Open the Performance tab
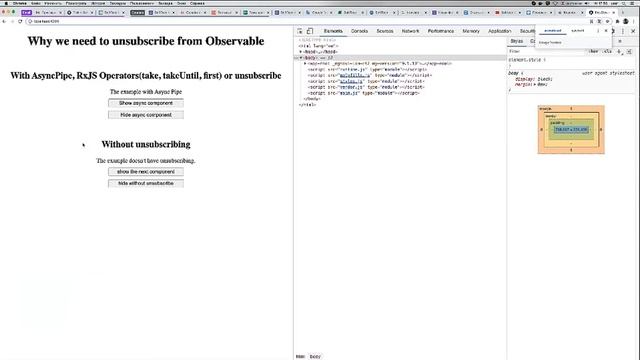640x360 pixels. tap(441, 31)
